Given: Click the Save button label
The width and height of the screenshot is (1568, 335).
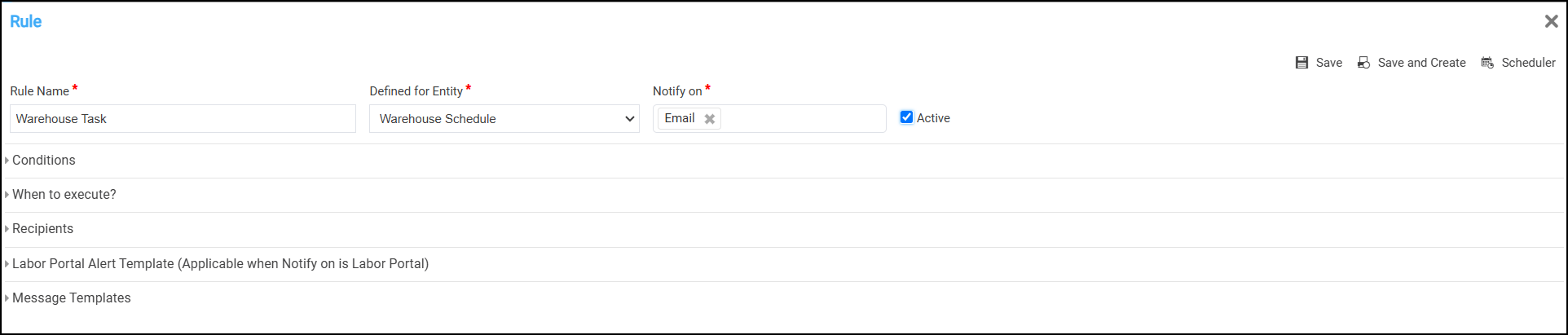Looking at the screenshot, I should coord(1329,63).
